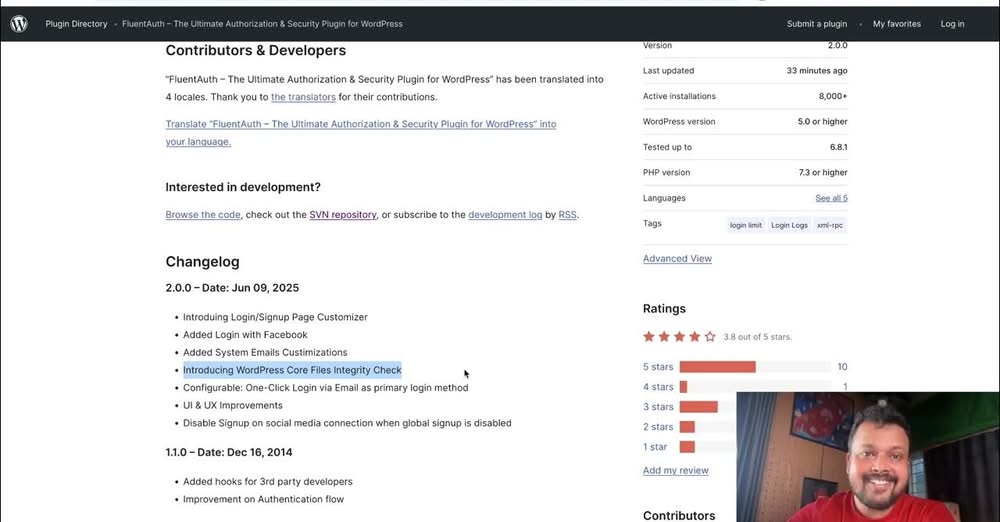Filter reviews by 1 star link
The width and height of the screenshot is (1000, 522).
pyautogui.click(x=655, y=447)
